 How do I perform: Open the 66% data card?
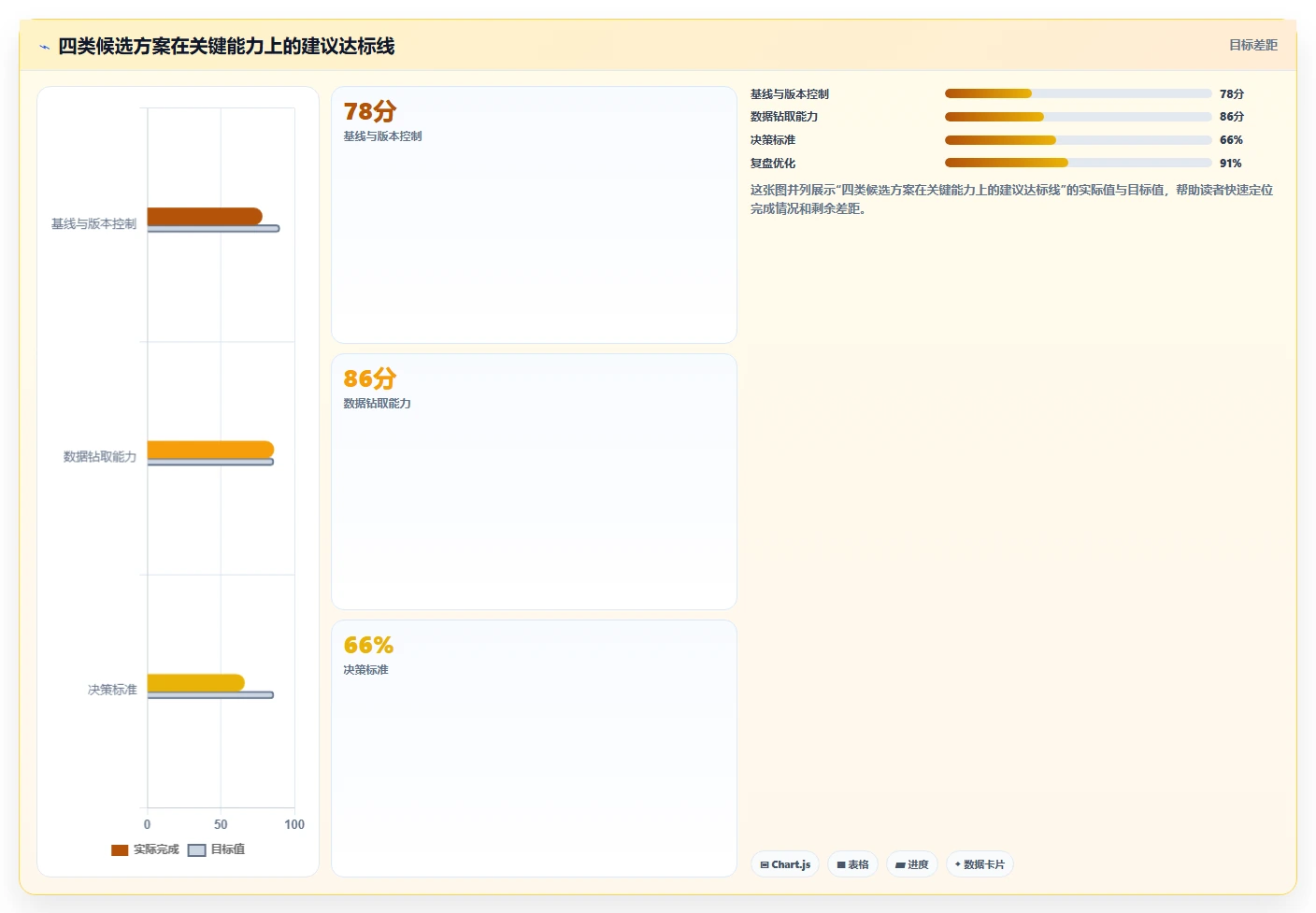click(534, 748)
